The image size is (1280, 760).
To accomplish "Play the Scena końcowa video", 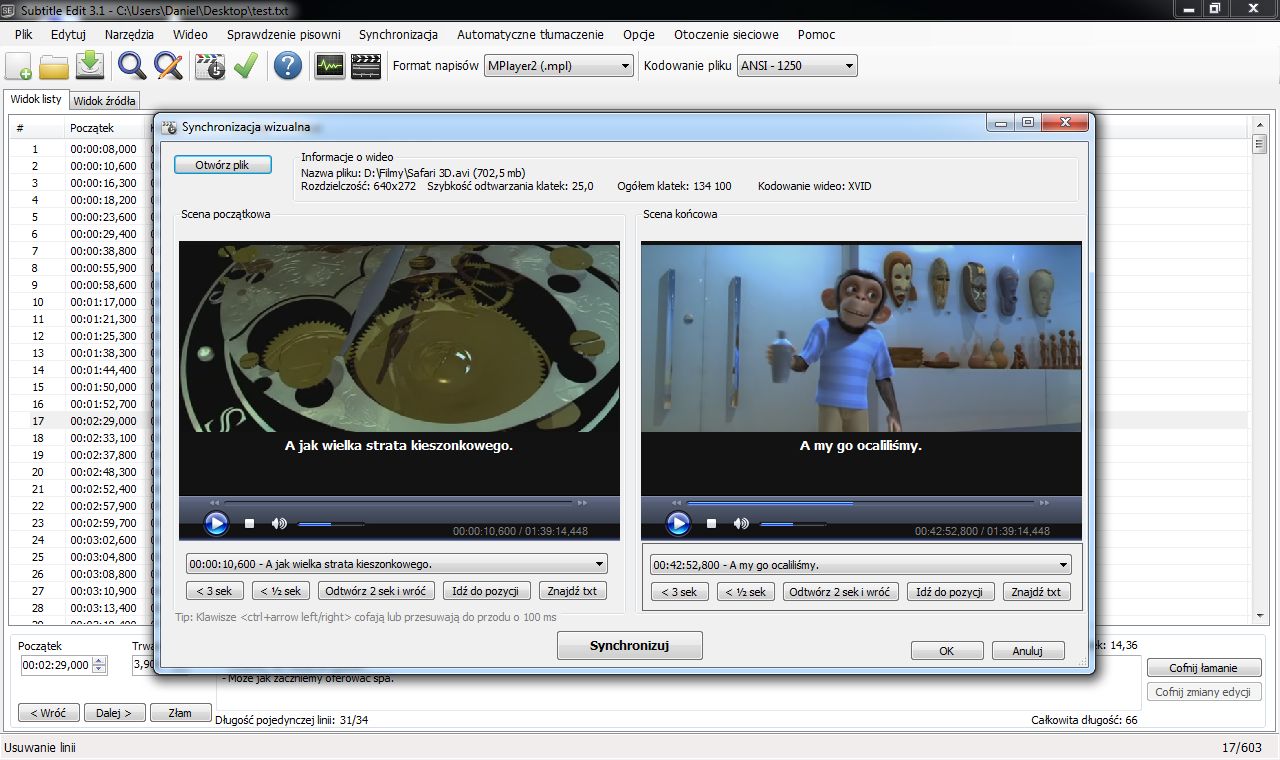I will coord(678,523).
